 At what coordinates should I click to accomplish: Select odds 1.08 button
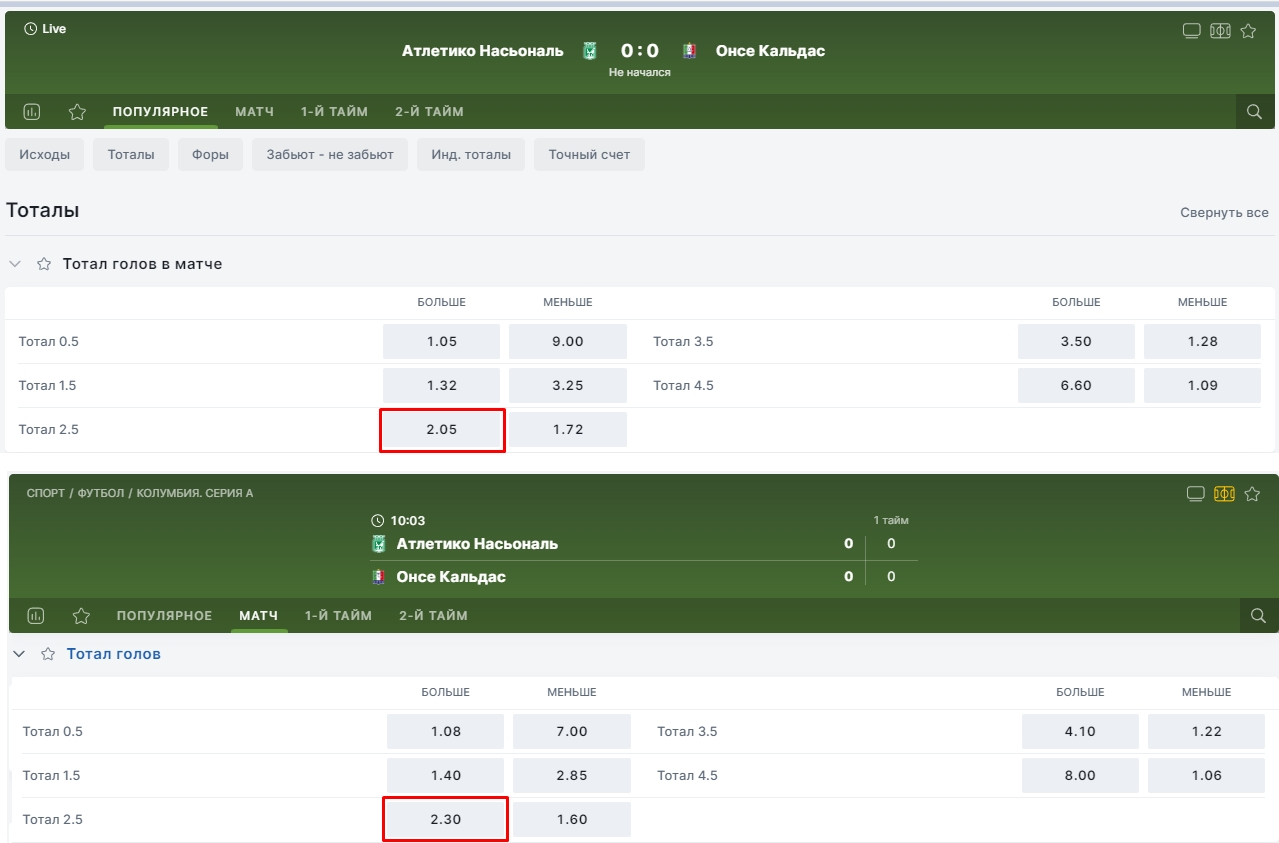[x=445, y=731]
